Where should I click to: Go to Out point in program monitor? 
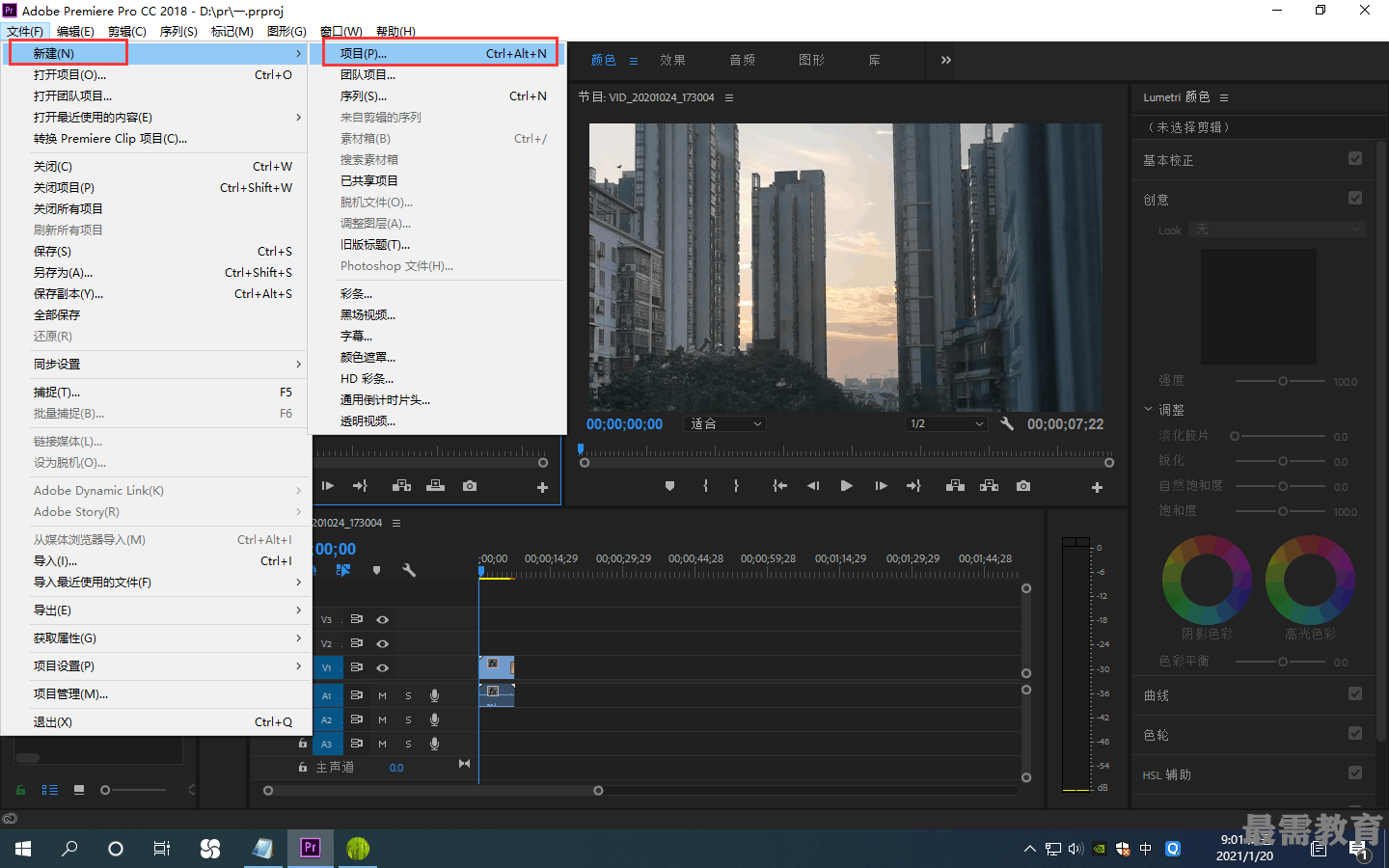(x=913, y=486)
